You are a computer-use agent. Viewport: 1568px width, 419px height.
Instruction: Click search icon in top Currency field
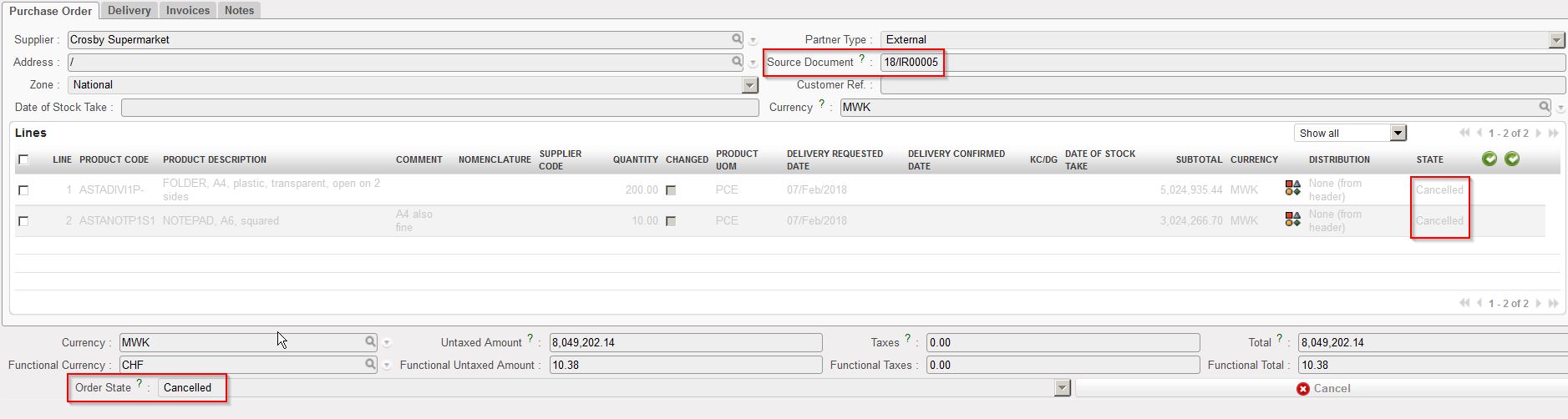tap(1545, 107)
